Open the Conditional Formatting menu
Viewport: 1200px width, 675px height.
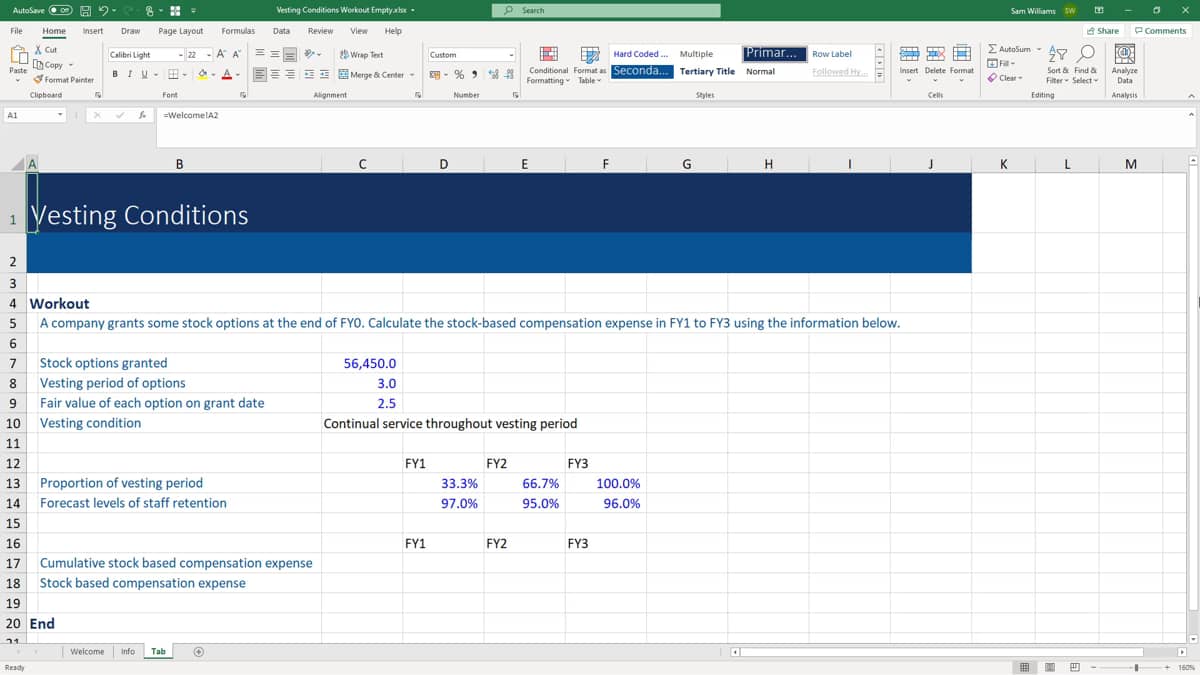(x=548, y=63)
